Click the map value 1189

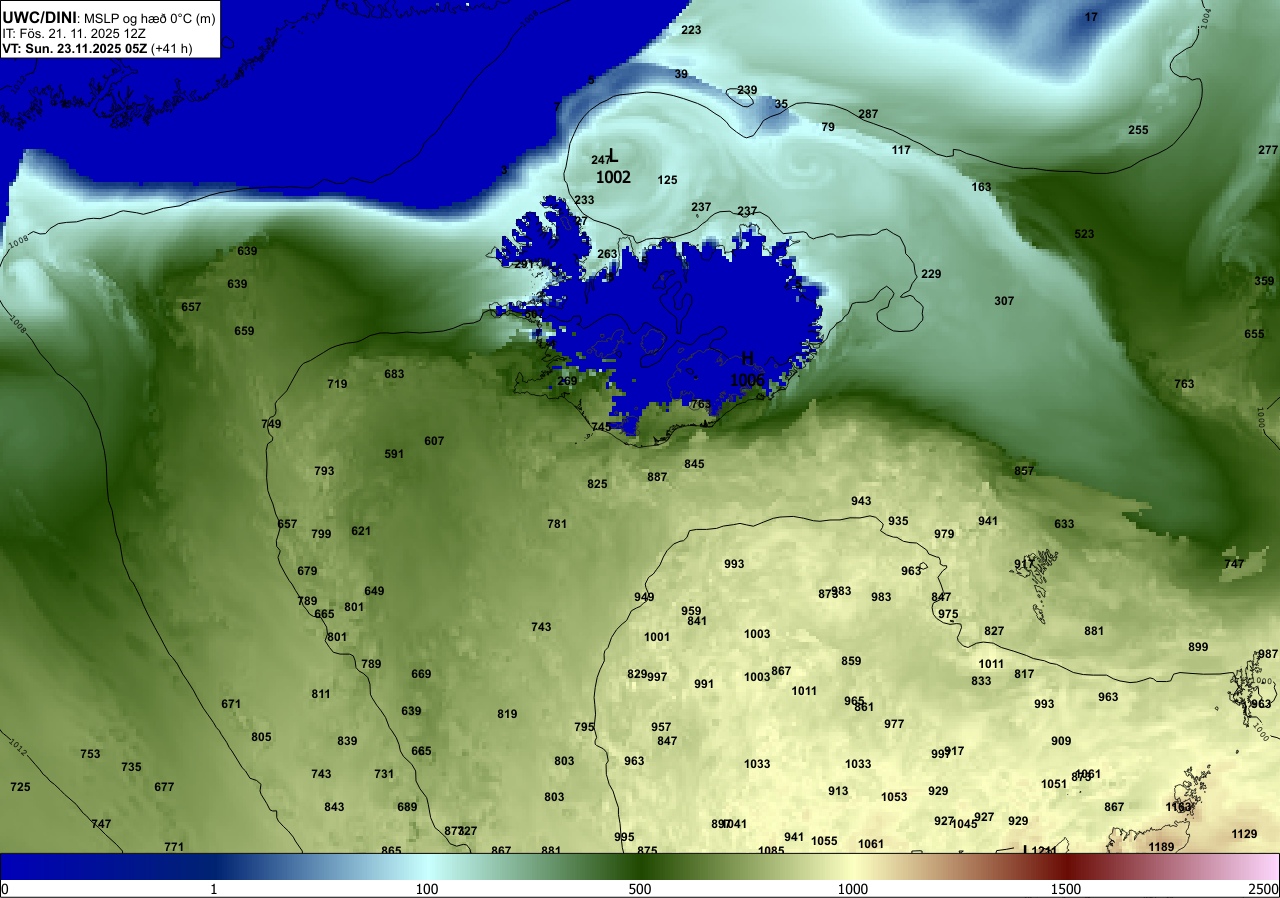click(x=1161, y=847)
